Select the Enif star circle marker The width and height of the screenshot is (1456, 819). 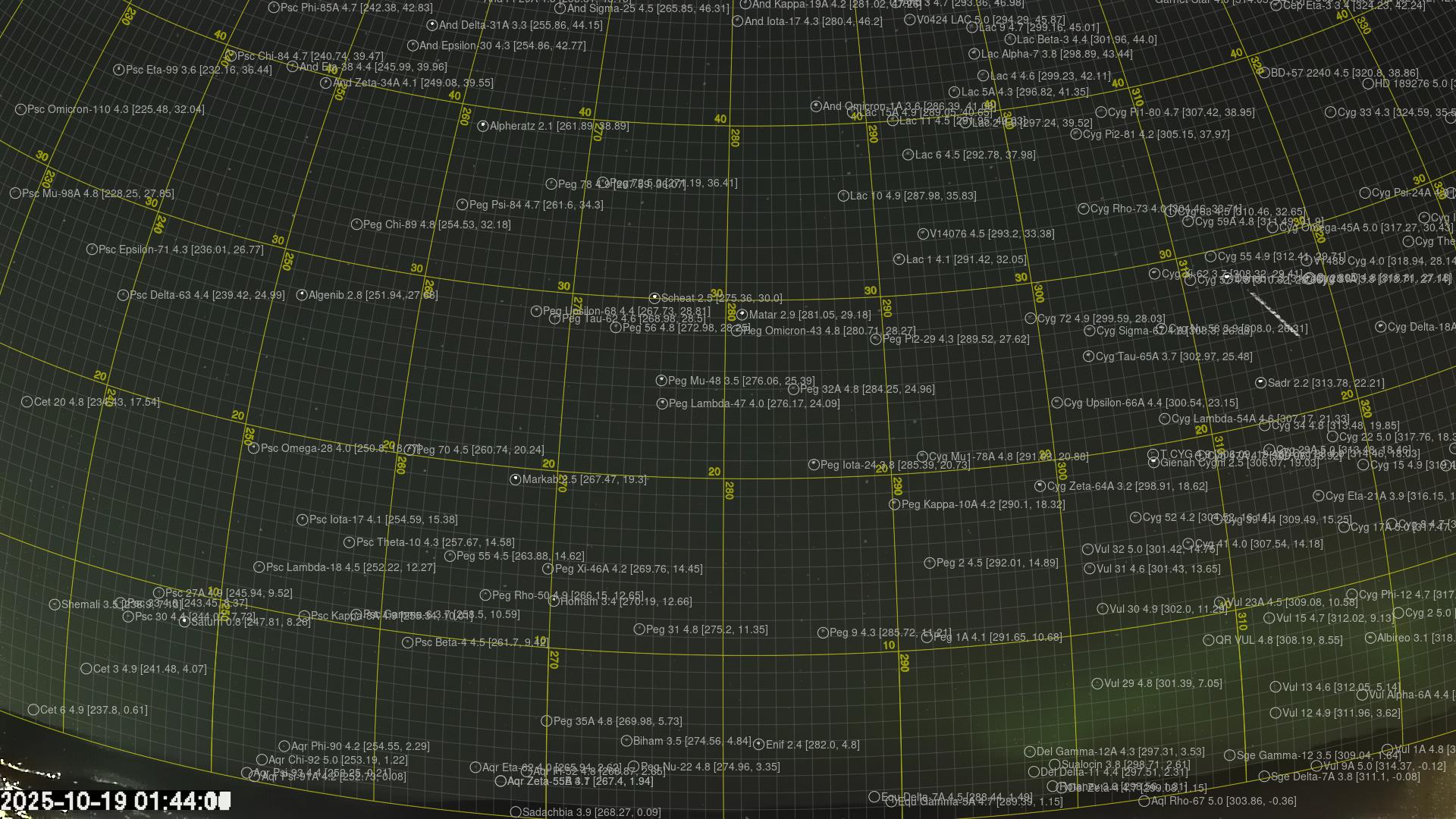coord(759,745)
